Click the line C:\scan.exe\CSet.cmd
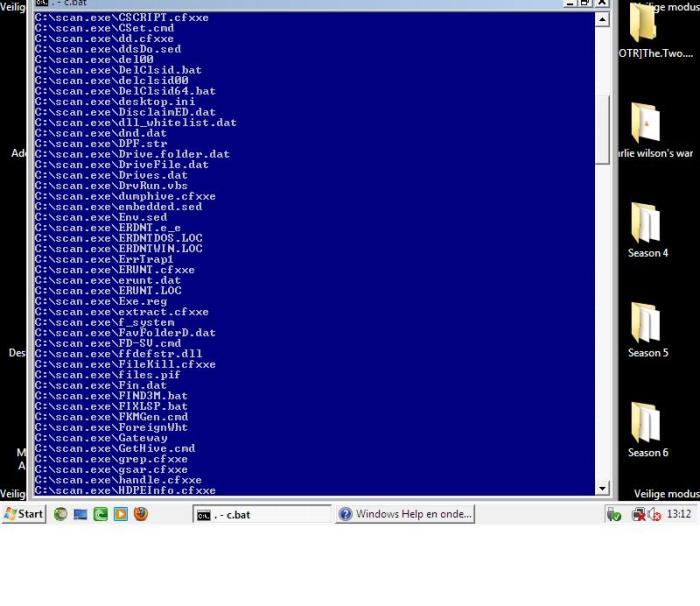 tap(104, 28)
